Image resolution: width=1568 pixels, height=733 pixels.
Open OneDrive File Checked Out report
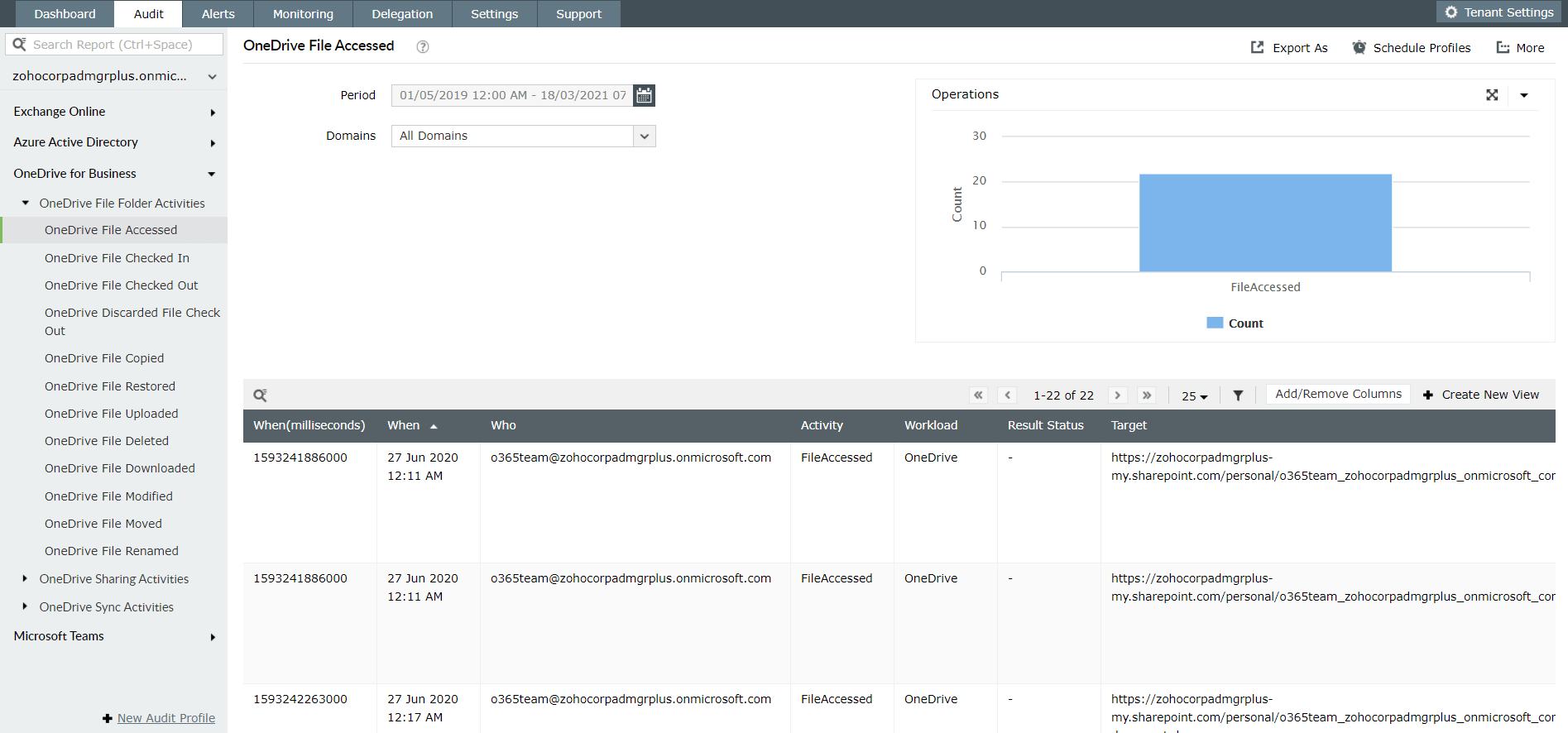click(x=122, y=285)
